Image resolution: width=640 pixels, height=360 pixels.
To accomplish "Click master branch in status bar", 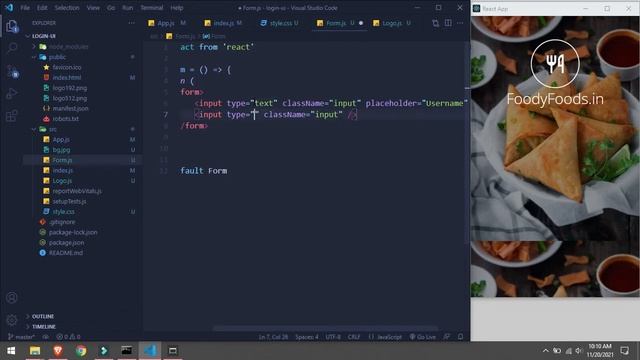I will click(x=21, y=337).
